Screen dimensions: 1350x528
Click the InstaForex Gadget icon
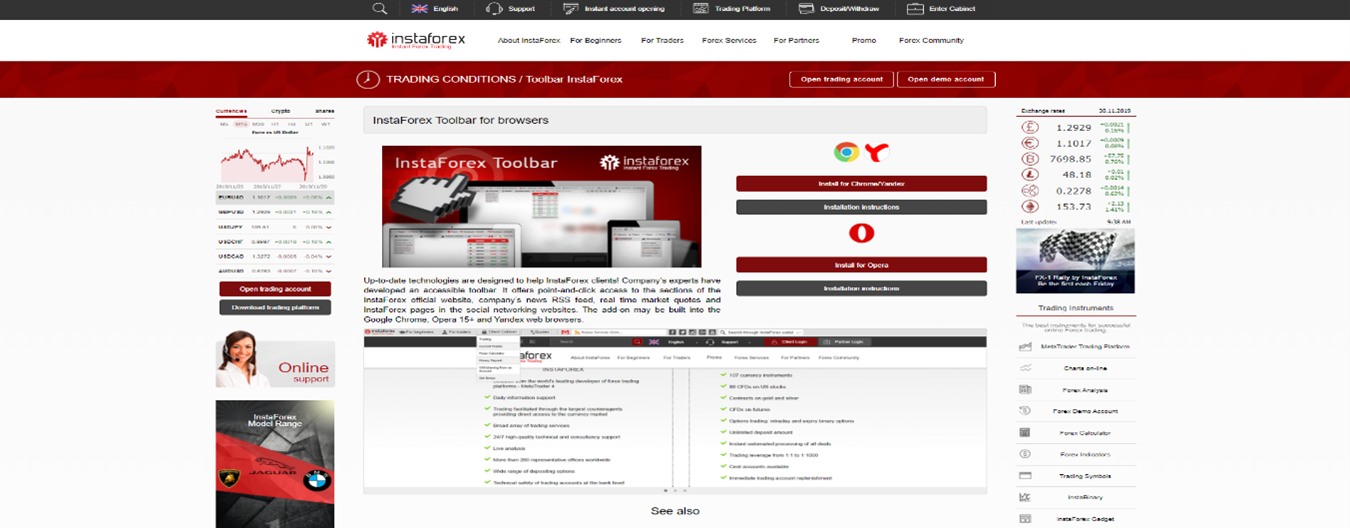point(1025,519)
